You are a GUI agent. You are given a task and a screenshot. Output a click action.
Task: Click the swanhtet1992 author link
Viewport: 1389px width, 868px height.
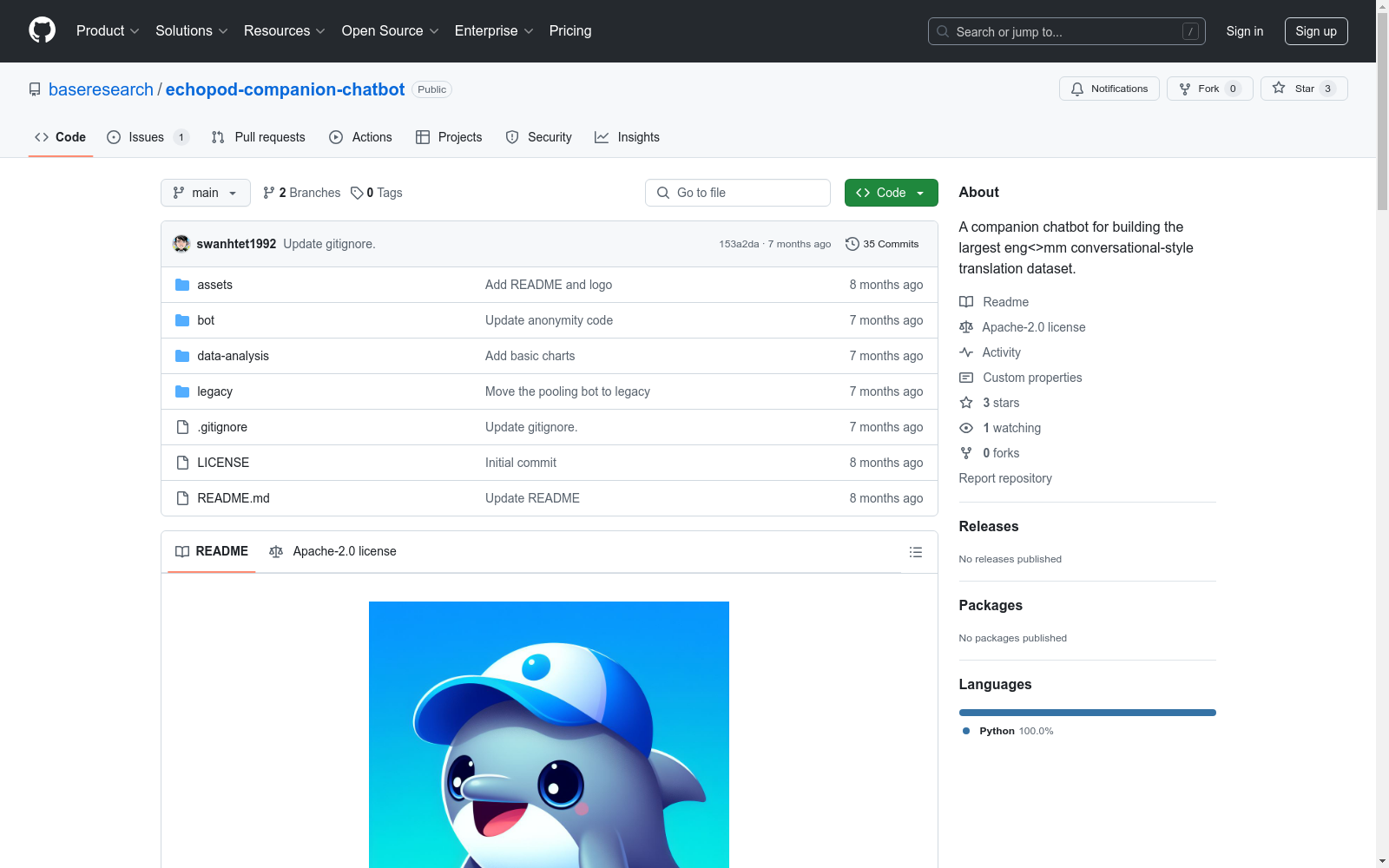pos(236,244)
